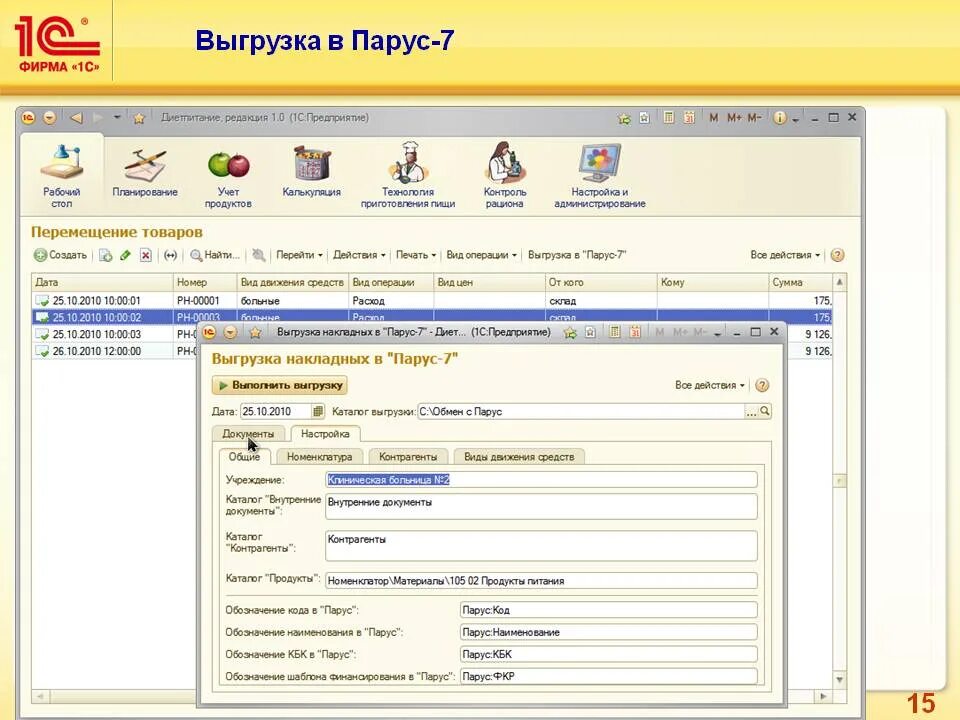
Task: Open the Печать dropdown menu
Action: point(416,255)
